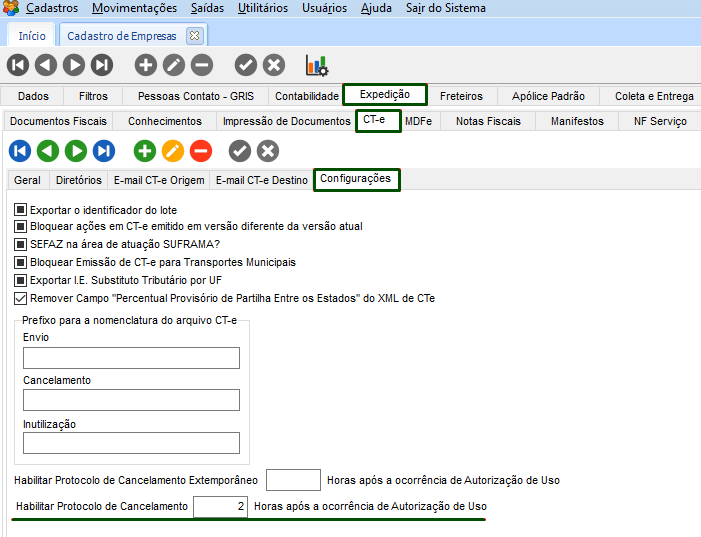Click the red delete (minus) icon

[201, 151]
